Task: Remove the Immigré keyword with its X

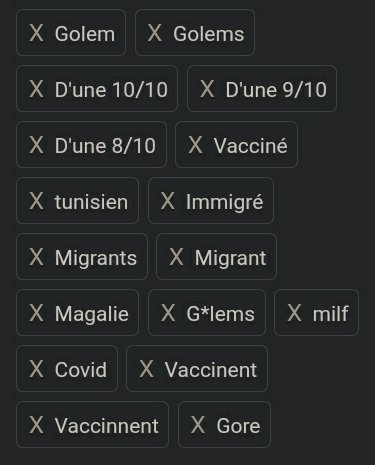Action: point(168,201)
